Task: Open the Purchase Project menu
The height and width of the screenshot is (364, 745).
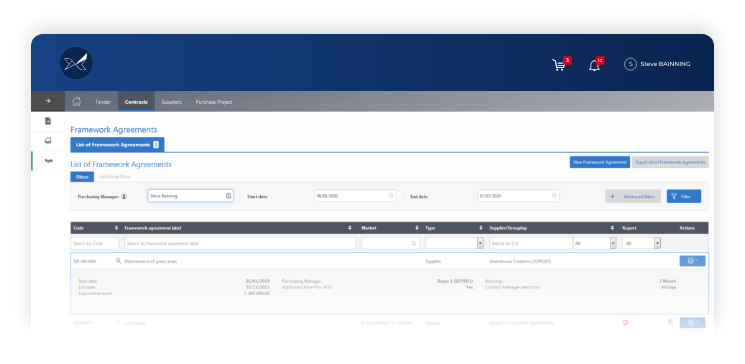Action: click(214, 102)
